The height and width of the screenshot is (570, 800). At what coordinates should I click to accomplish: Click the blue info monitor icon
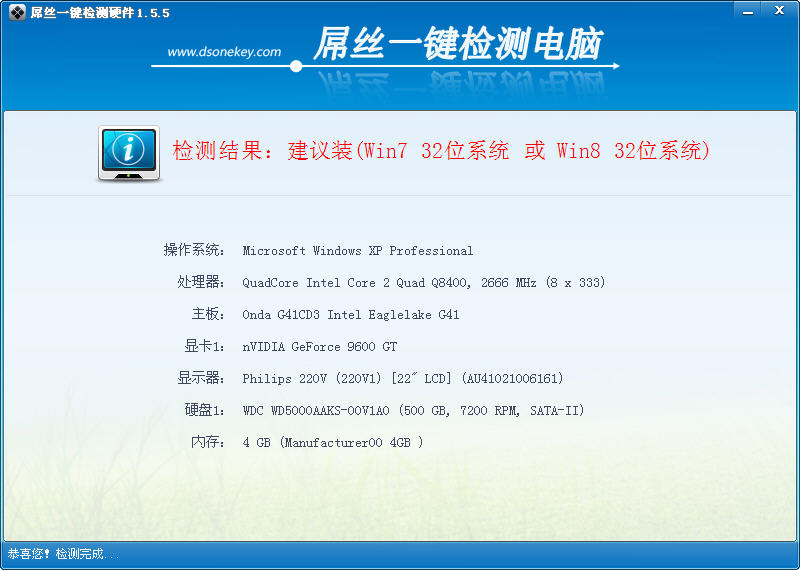click(129, 153)
